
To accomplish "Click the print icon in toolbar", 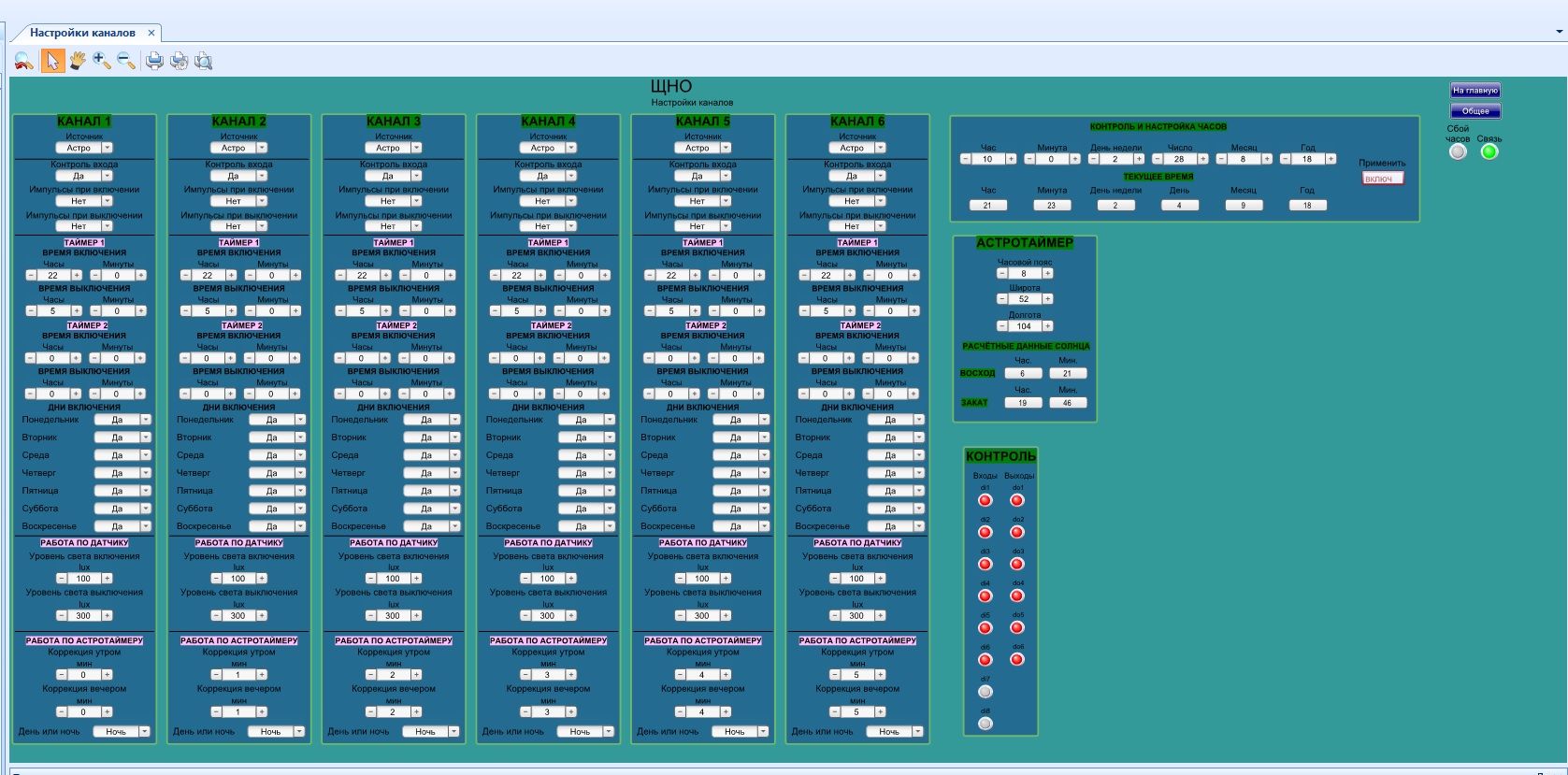I will pyautogui.click(x=154, y=62).
